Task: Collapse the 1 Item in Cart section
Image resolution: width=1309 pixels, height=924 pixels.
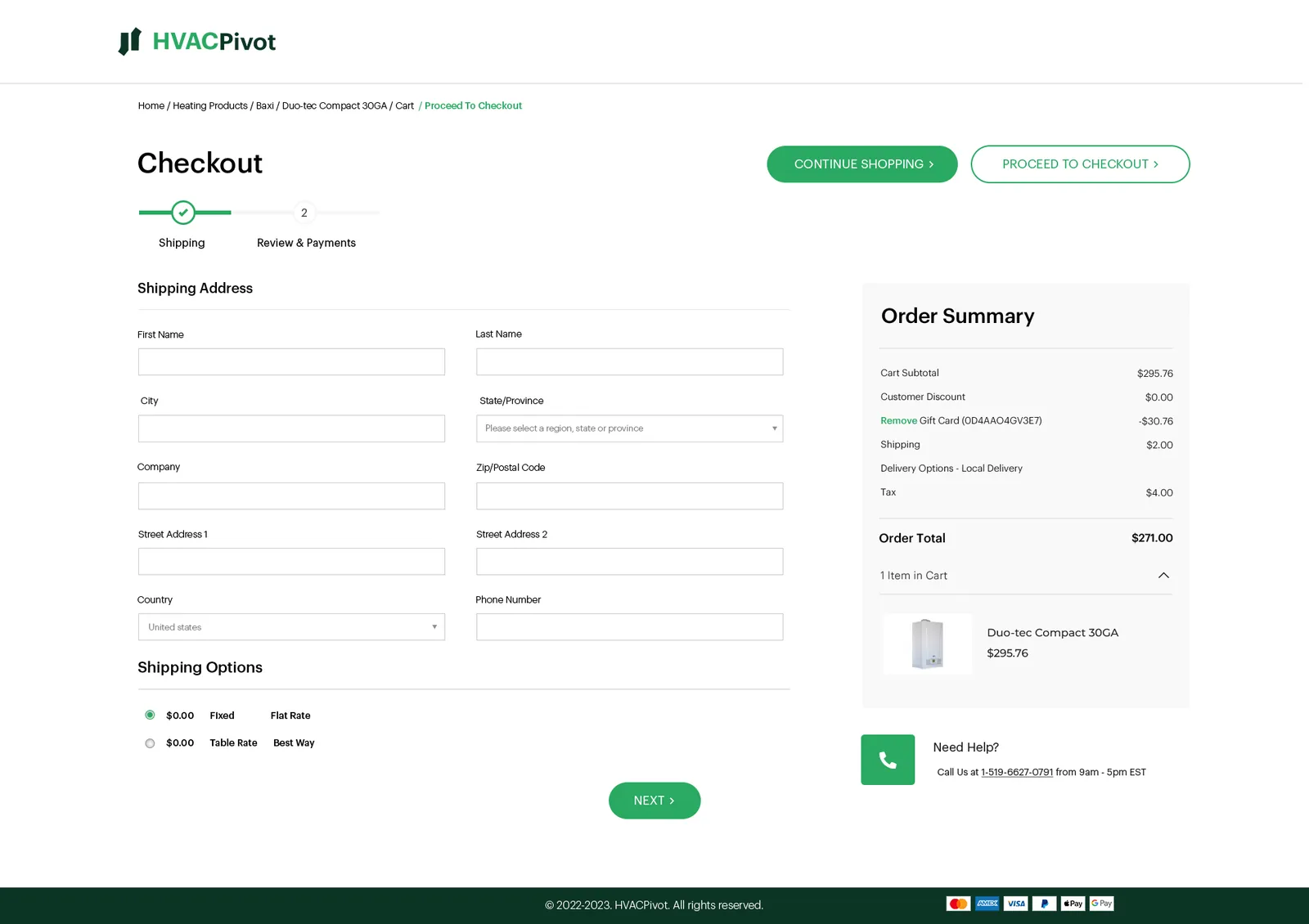Action: [x=1163, y=576]
